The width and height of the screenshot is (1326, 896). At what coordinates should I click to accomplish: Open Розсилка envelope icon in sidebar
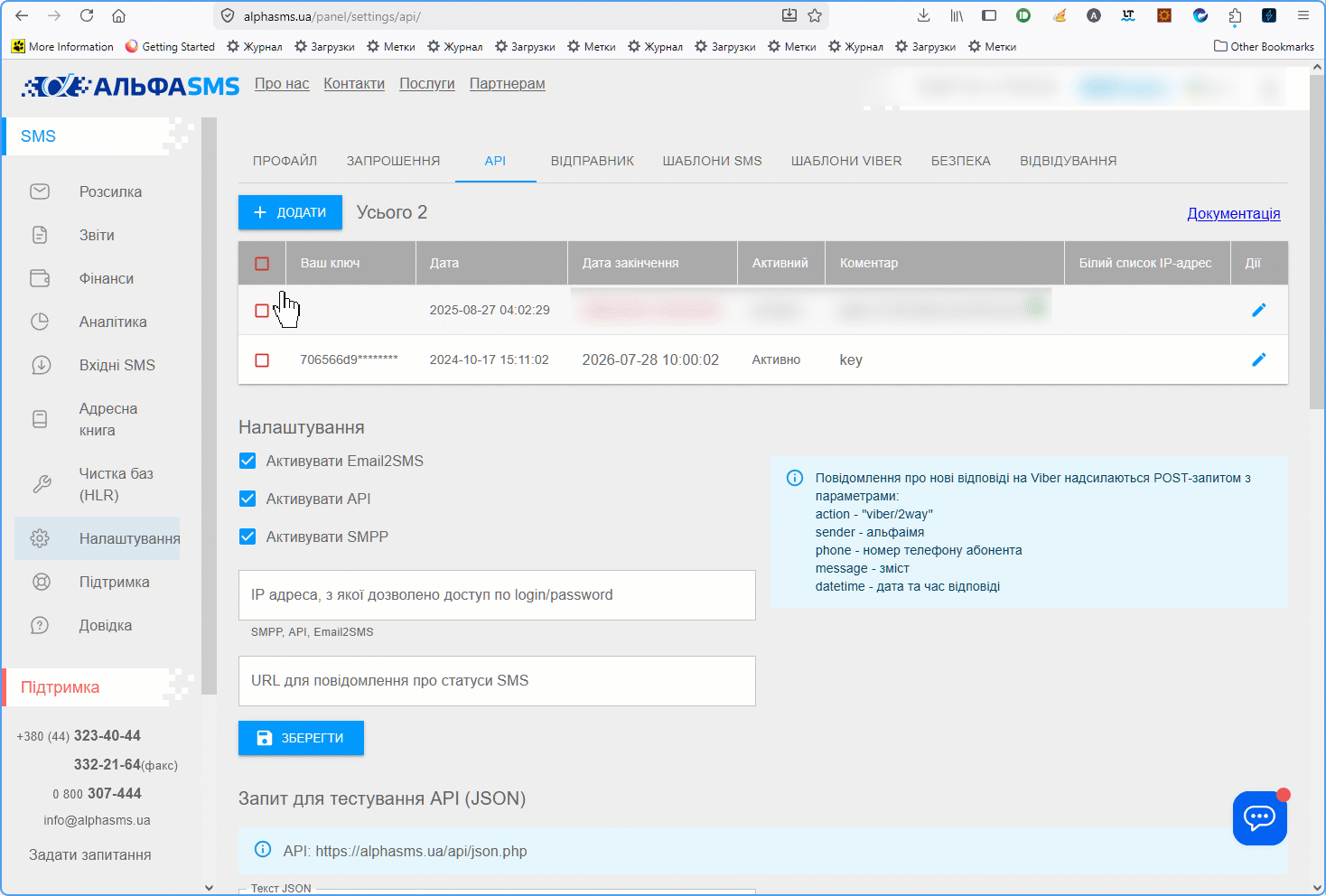pos(40,191)
